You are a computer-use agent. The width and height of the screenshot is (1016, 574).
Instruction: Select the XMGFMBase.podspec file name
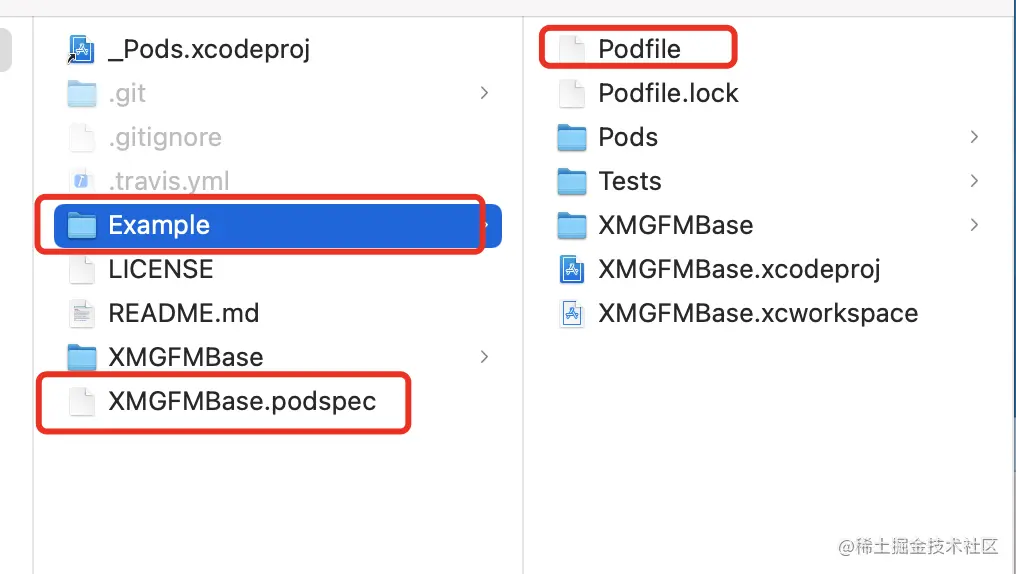pyautogui.click(x=242, y=401)
